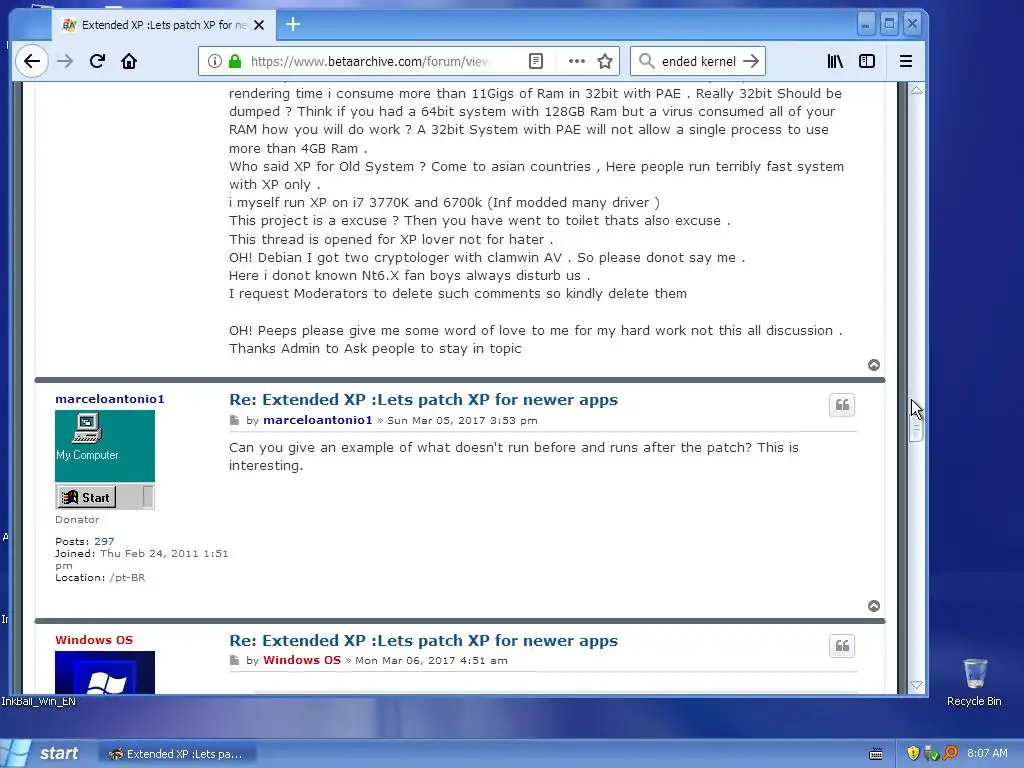The width and height of the screenshot is (1024, 768).
Task: Click post icon beside marceloantonio1 byline
Action: [234, 420]
